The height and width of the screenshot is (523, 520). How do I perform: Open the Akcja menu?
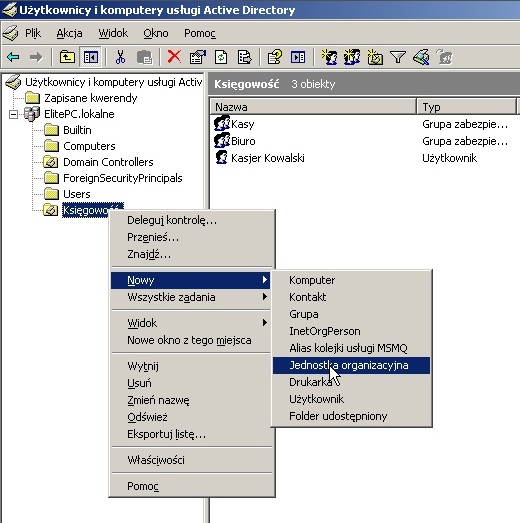69,33
